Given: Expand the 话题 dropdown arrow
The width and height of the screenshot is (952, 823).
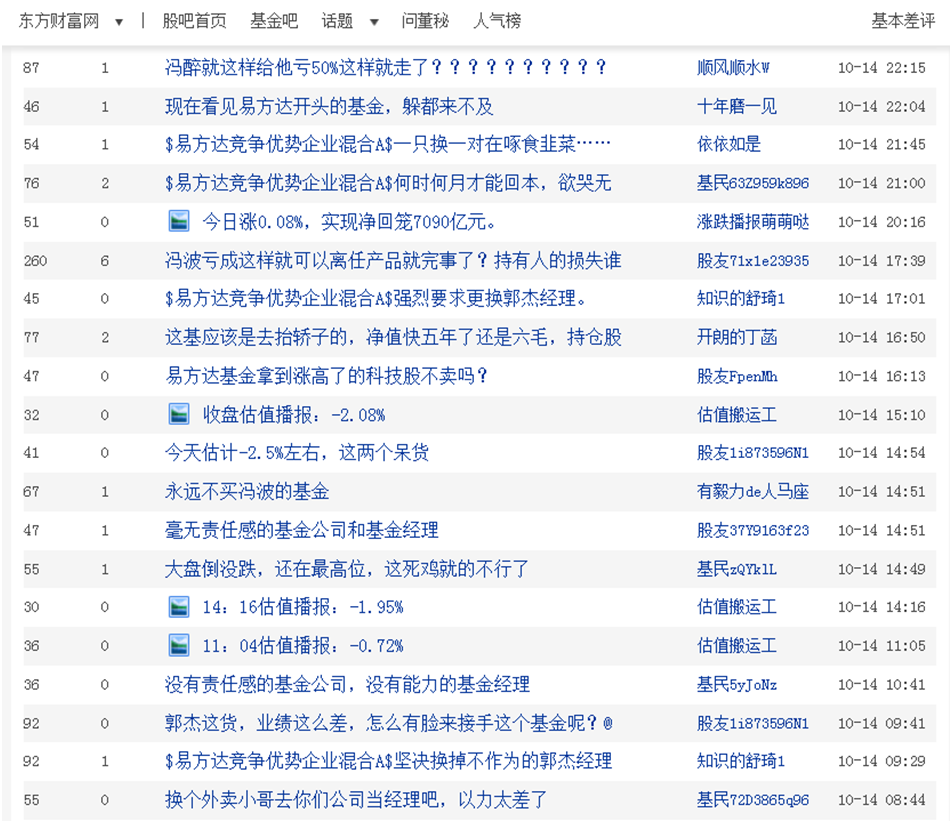Looking at the screenshot, I should tap(374, 22).
